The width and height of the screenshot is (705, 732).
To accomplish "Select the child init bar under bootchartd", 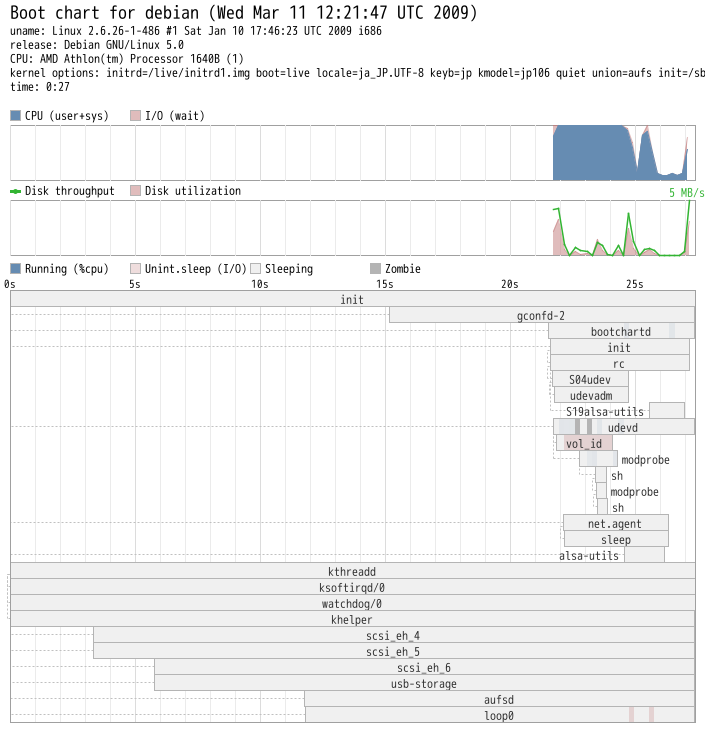I will (x=620, y=347).
